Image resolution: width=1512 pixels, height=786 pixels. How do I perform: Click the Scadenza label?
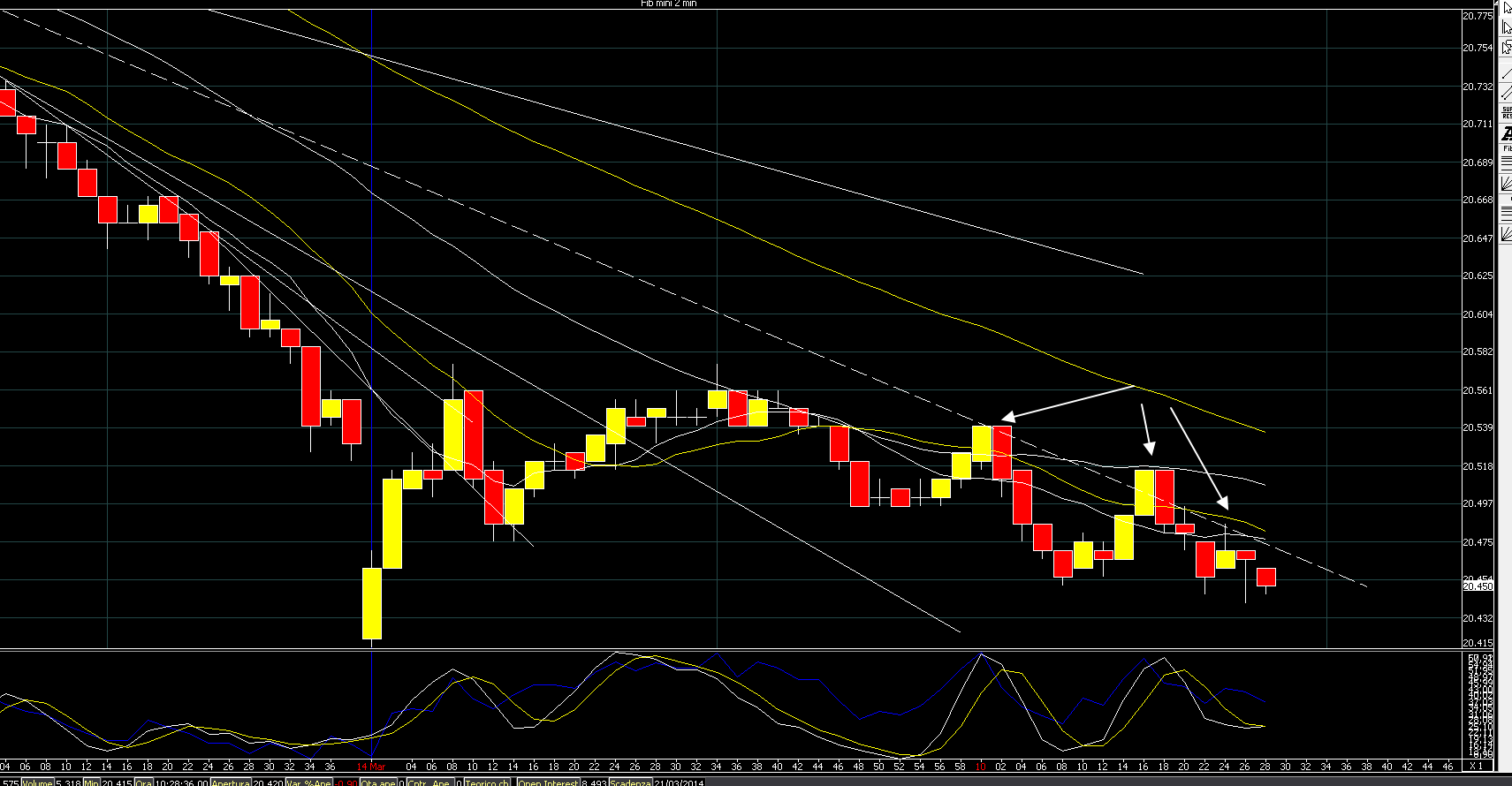[x=630, y=782]
